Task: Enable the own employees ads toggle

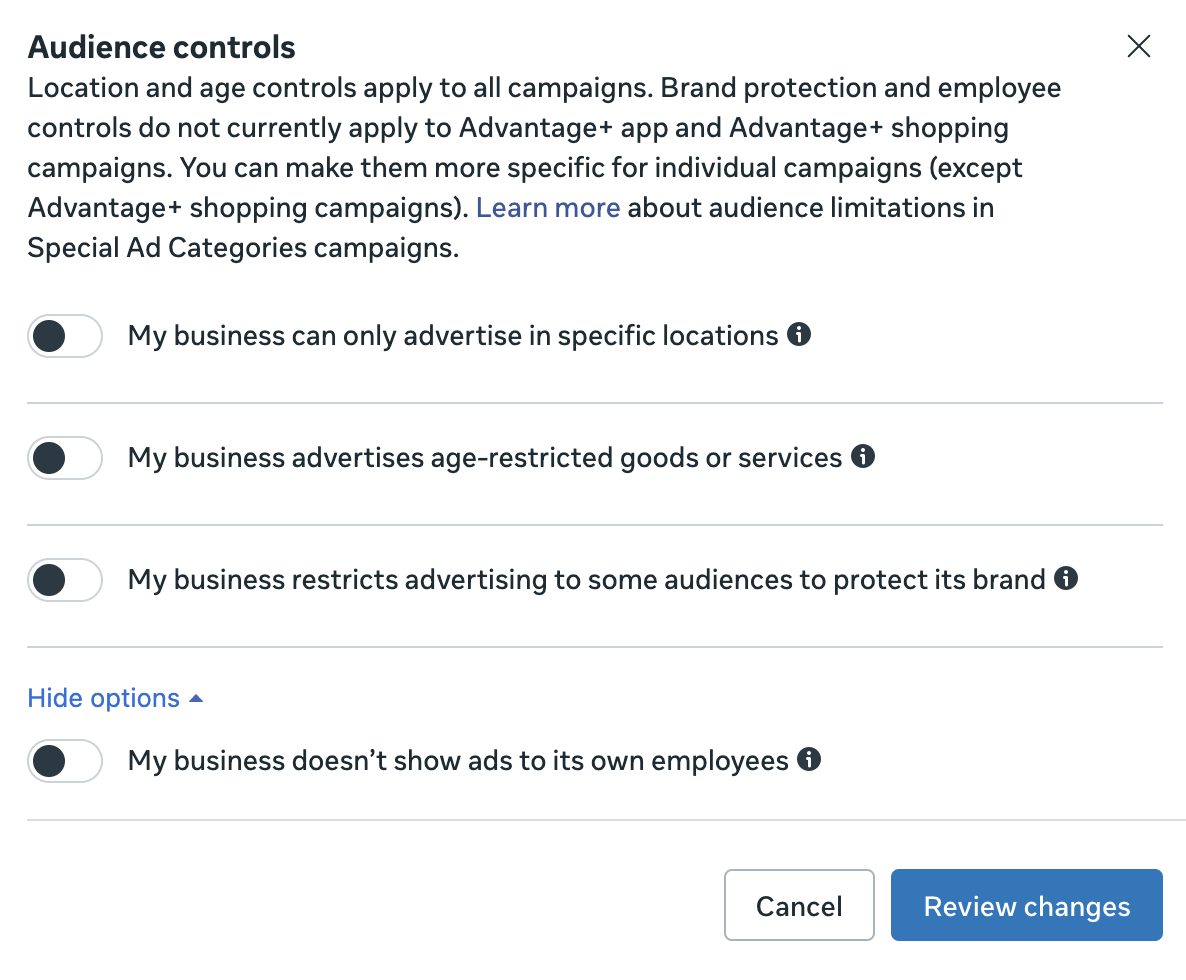Action: pos(65,761)
